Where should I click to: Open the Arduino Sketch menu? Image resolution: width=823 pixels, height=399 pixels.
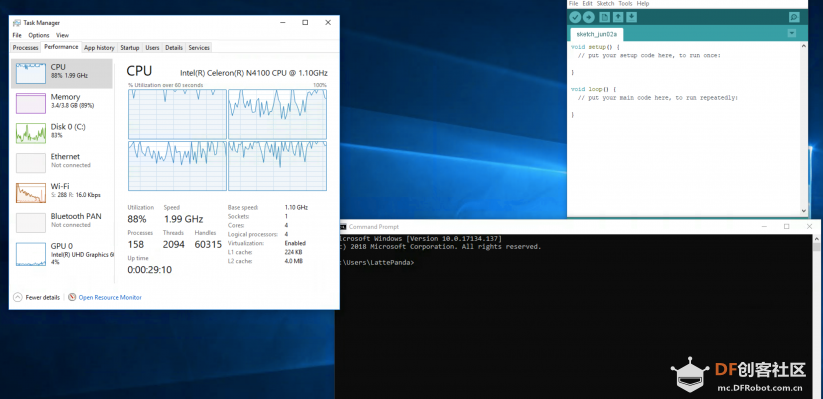(x=605, y=4)
